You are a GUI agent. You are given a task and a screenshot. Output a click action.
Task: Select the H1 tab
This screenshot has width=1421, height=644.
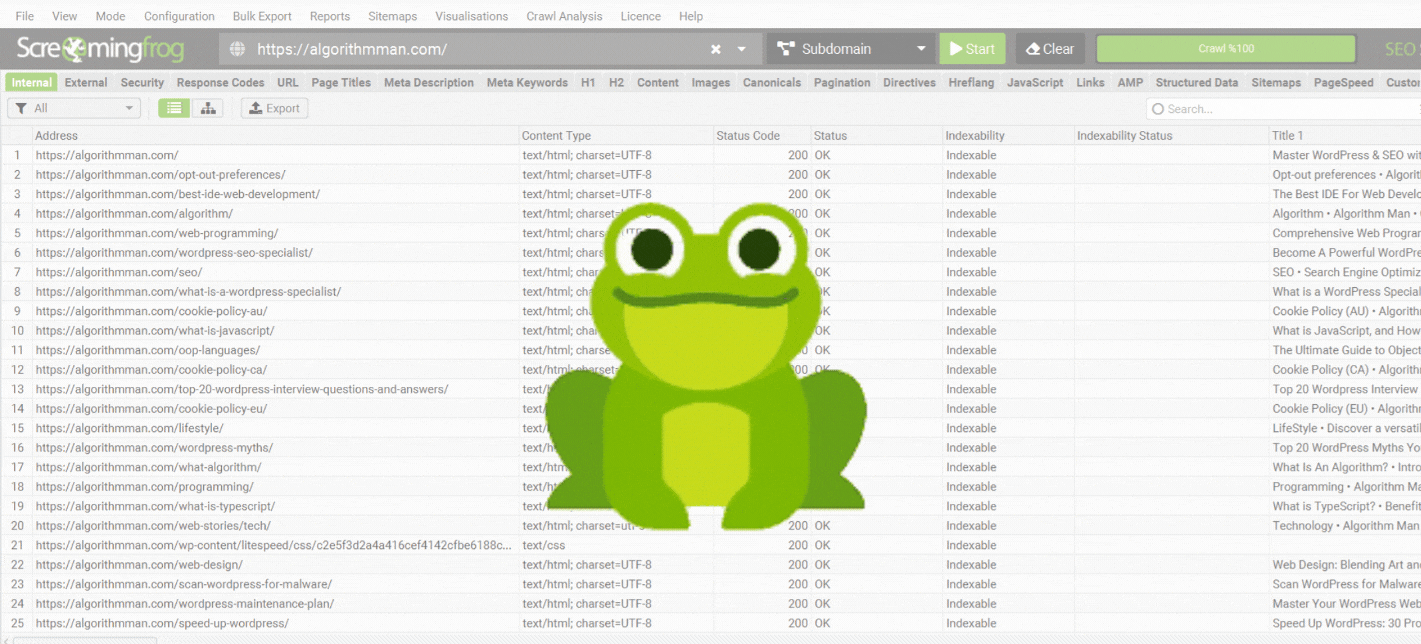pyautogui.click(x=588, y=83)
